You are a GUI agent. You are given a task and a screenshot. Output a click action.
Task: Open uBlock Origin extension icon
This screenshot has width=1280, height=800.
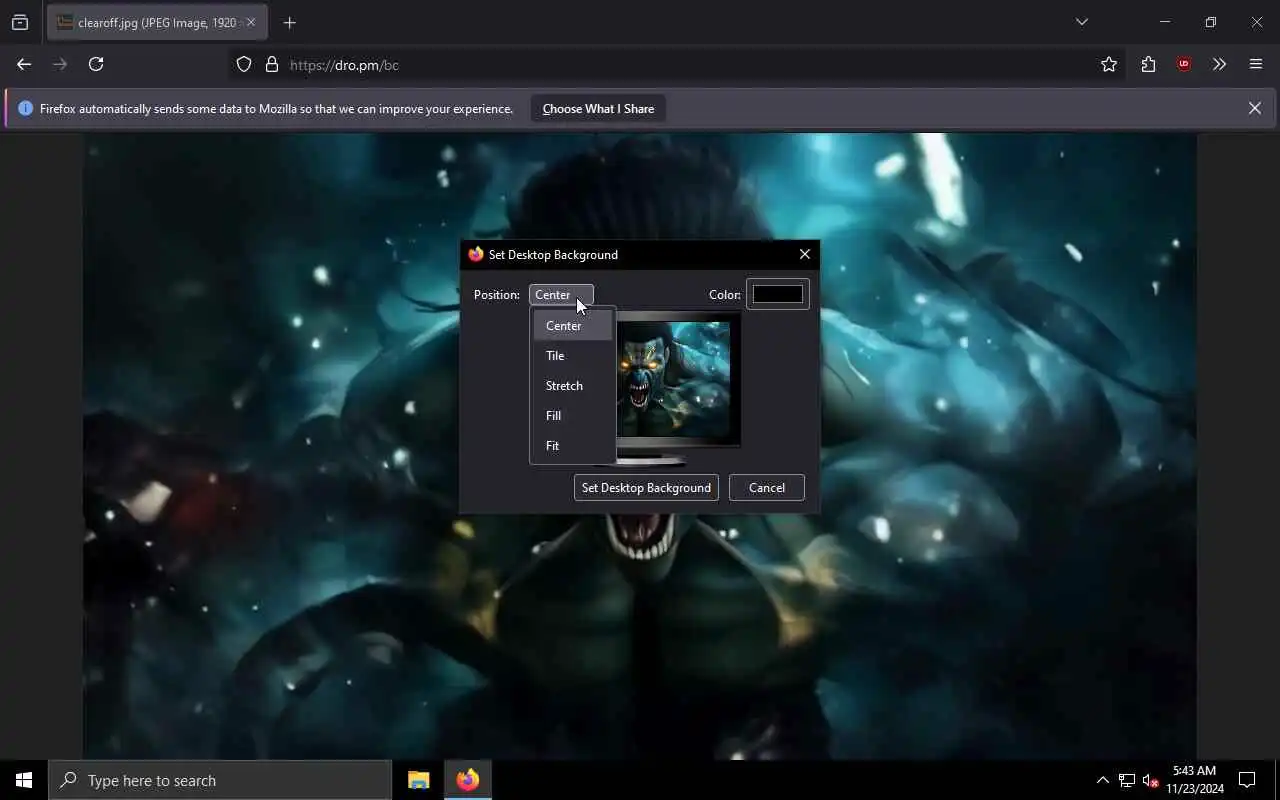tap(1184, 64)
